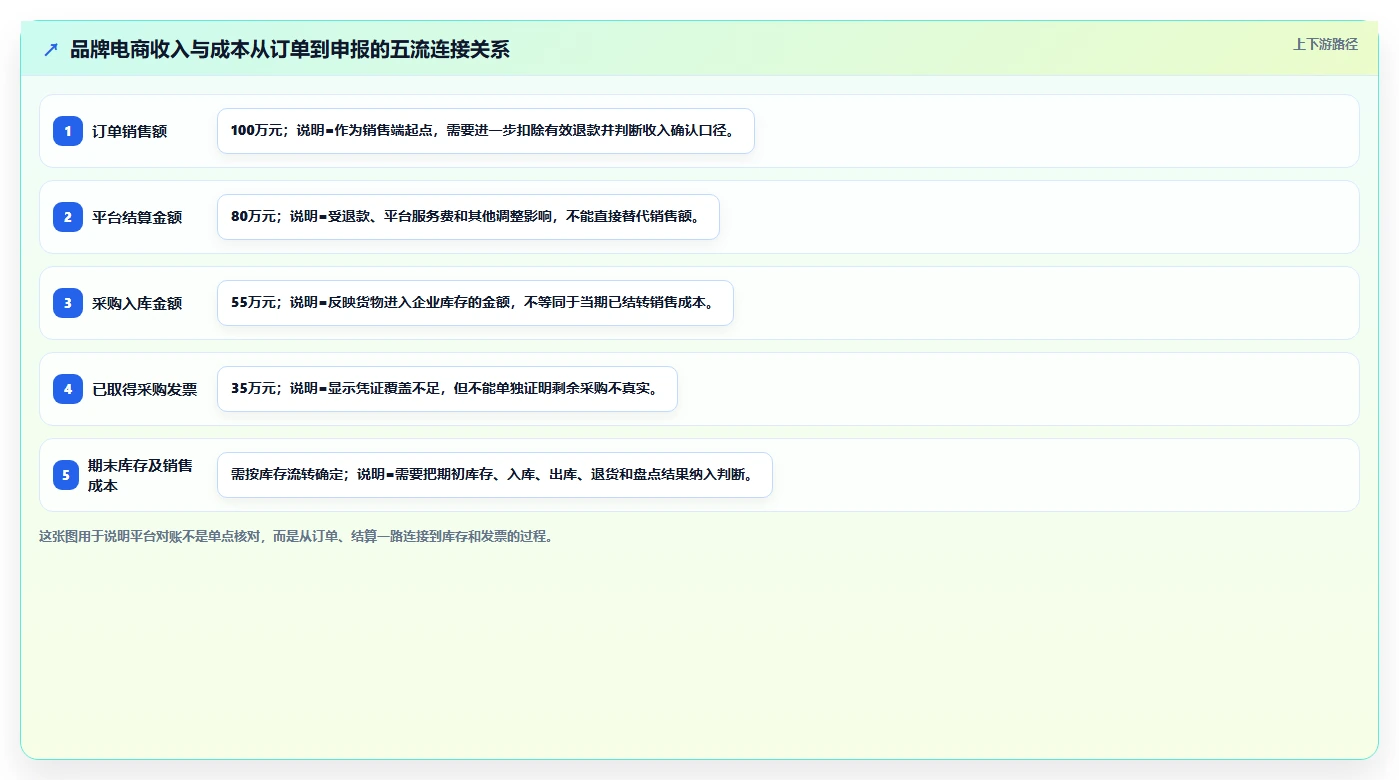Click the title 品牌电商收入与成本从订单到申报的五流连接关系

[290, 49]
